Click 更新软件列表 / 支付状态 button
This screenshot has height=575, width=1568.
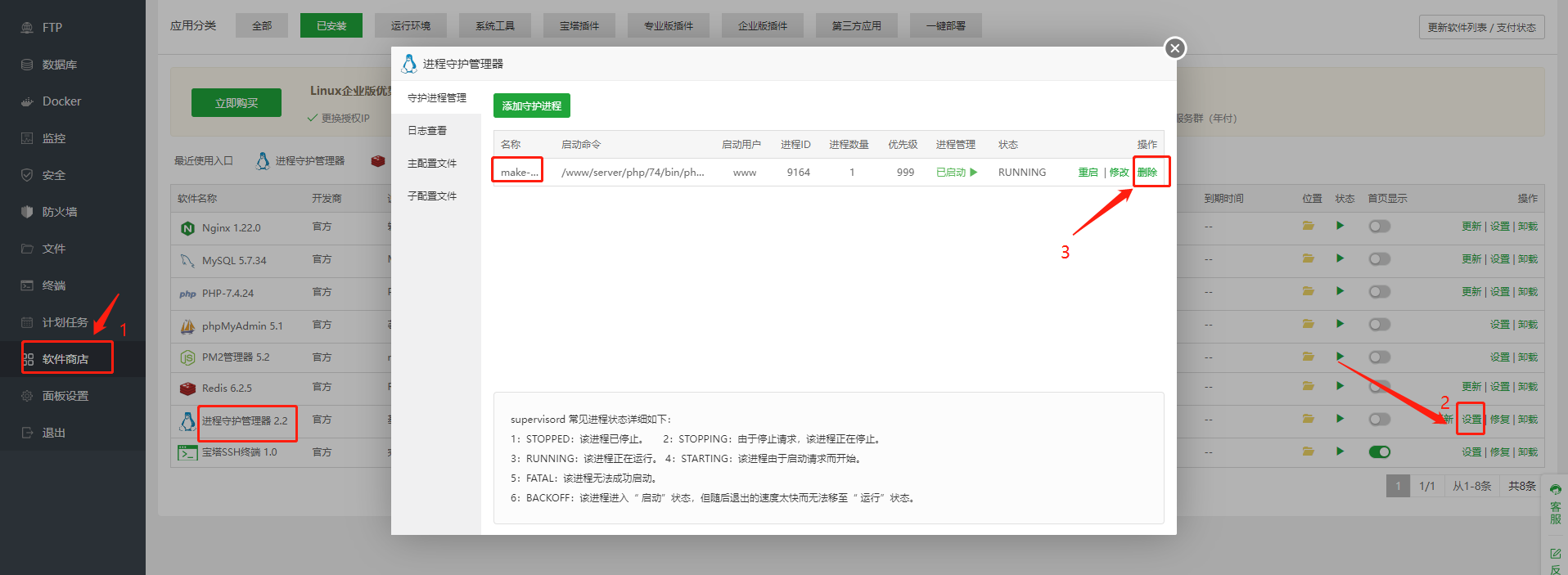(1482, 27)
